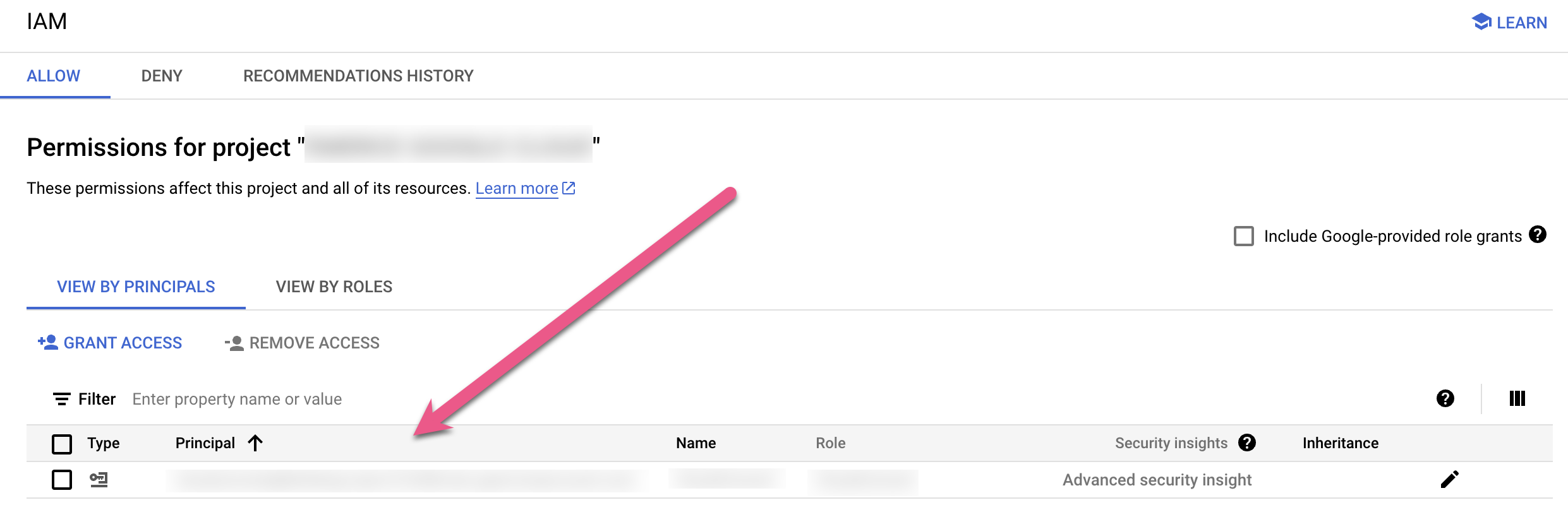This screenshot has width=1568, height=505.
Task: Click the service account type icon
Action: [99, 480]
